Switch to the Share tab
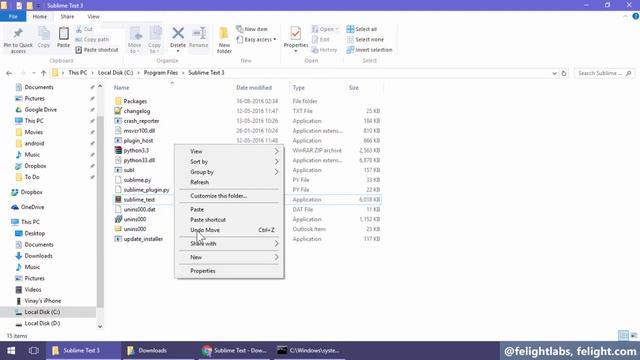The height and width of the screenshot is (360, 640). coord(67,17)
